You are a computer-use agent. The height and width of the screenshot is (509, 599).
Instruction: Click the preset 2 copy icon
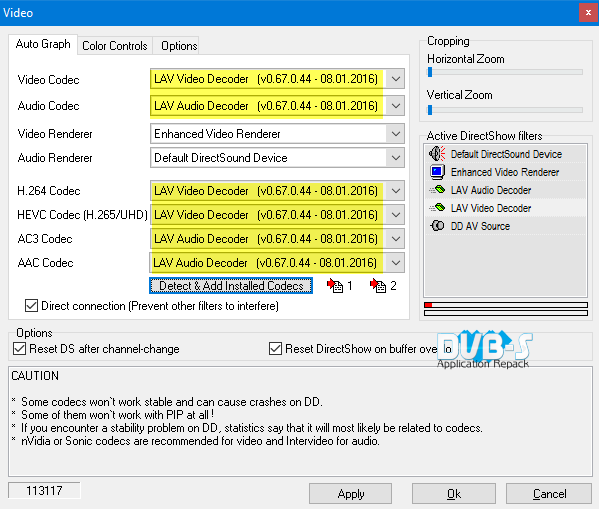378,285
